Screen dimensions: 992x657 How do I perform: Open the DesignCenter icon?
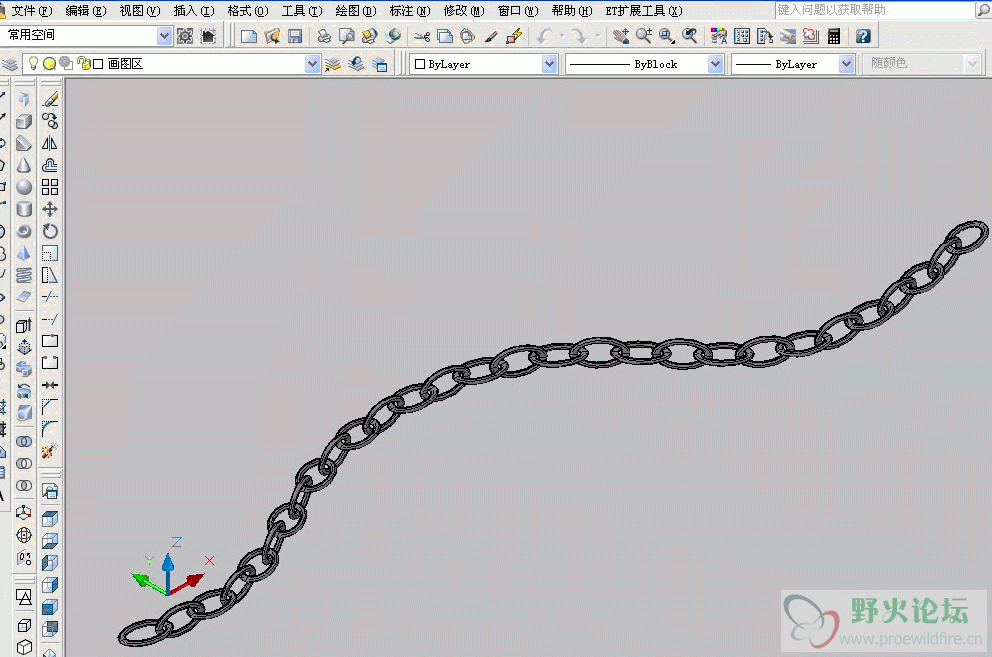(741, 36)
